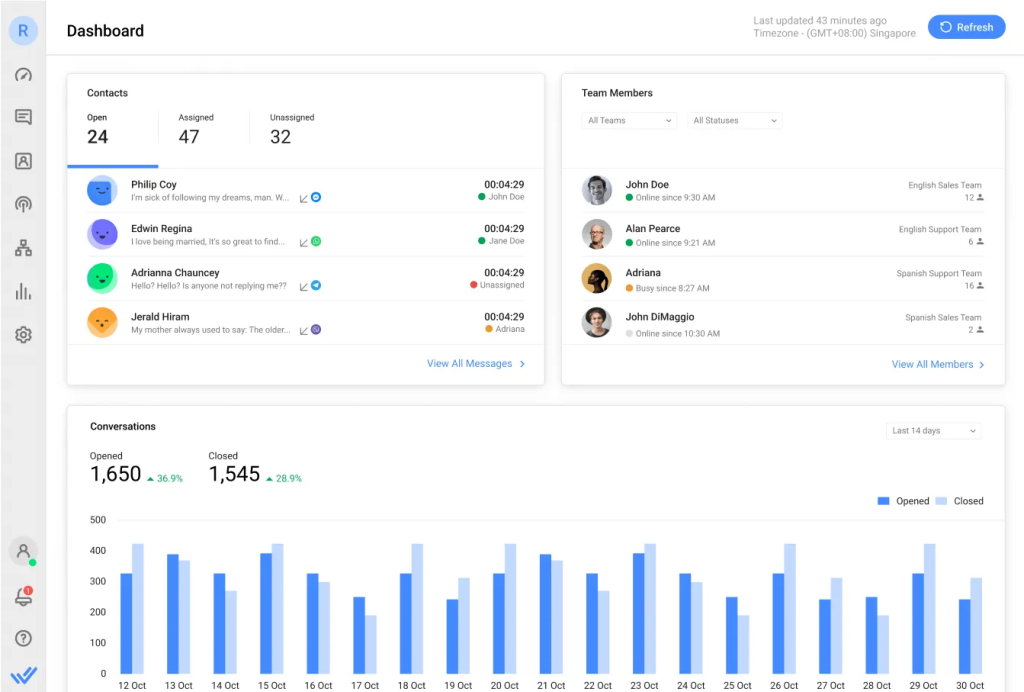The image size is (1024, 692).
Task: Open the Contacts icon in sidebar
Action: coord(23,161)
